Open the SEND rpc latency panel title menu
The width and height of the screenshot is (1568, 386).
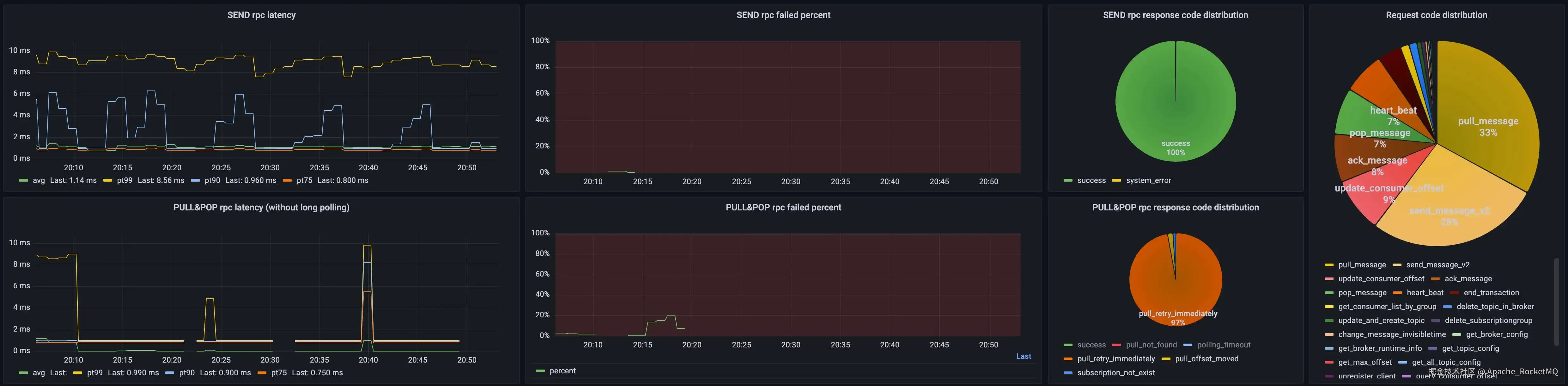[261, 15]
